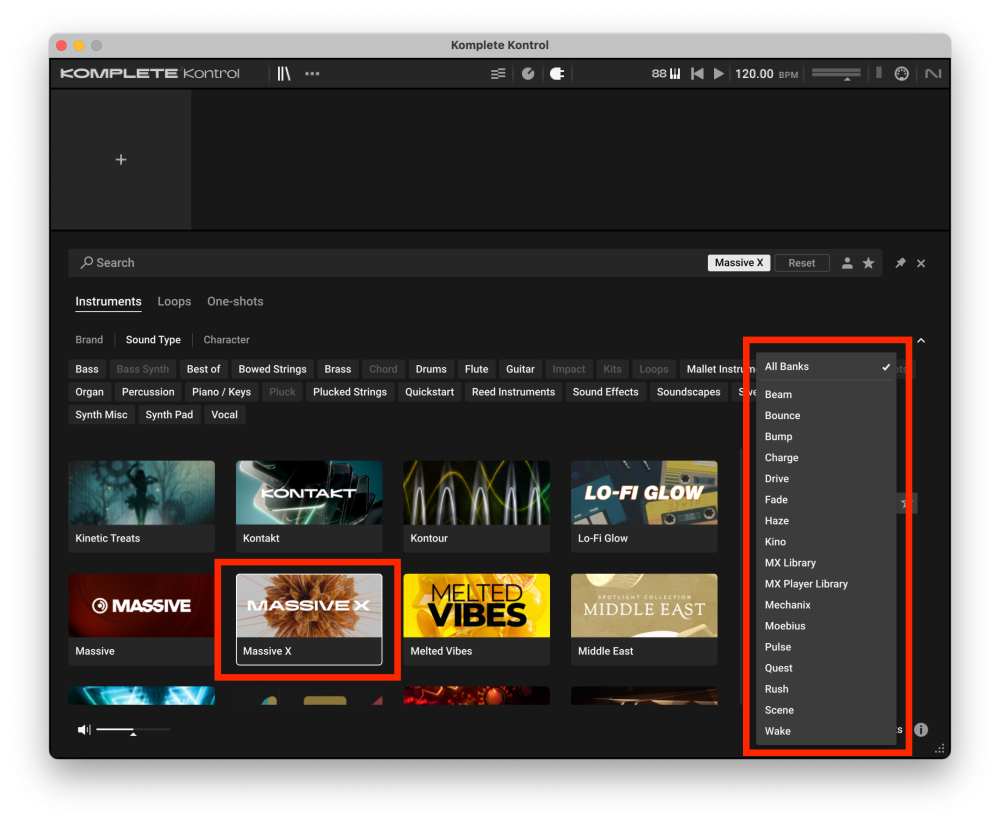Toggle the Piano / Keys tag
Screen dimensions: 1000x824
221,392
